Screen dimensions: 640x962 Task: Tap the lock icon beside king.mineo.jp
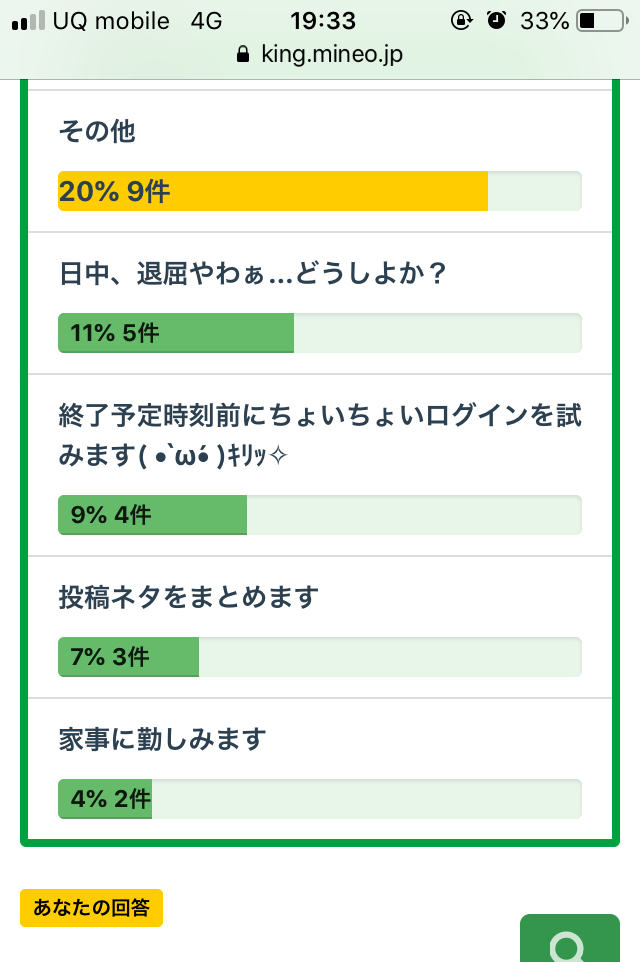tap(242, 55)
